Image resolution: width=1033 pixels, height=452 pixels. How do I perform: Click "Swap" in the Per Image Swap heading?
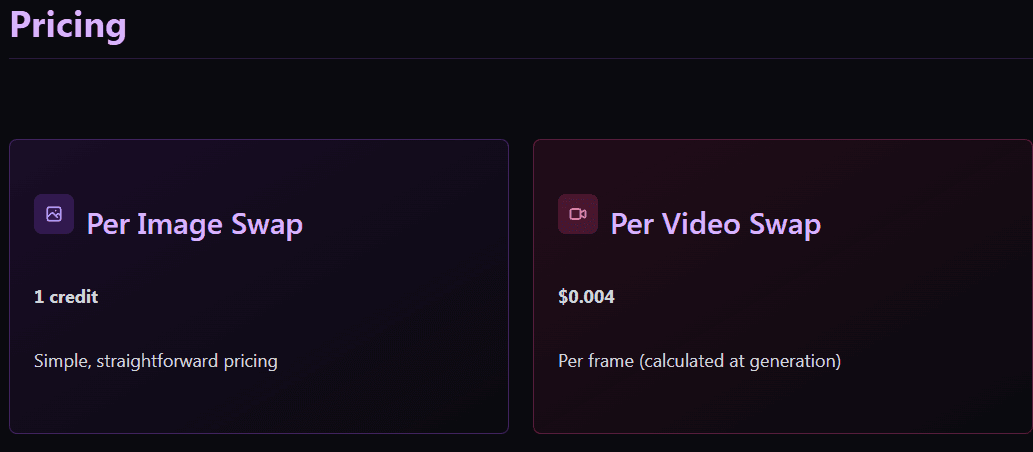267,224
